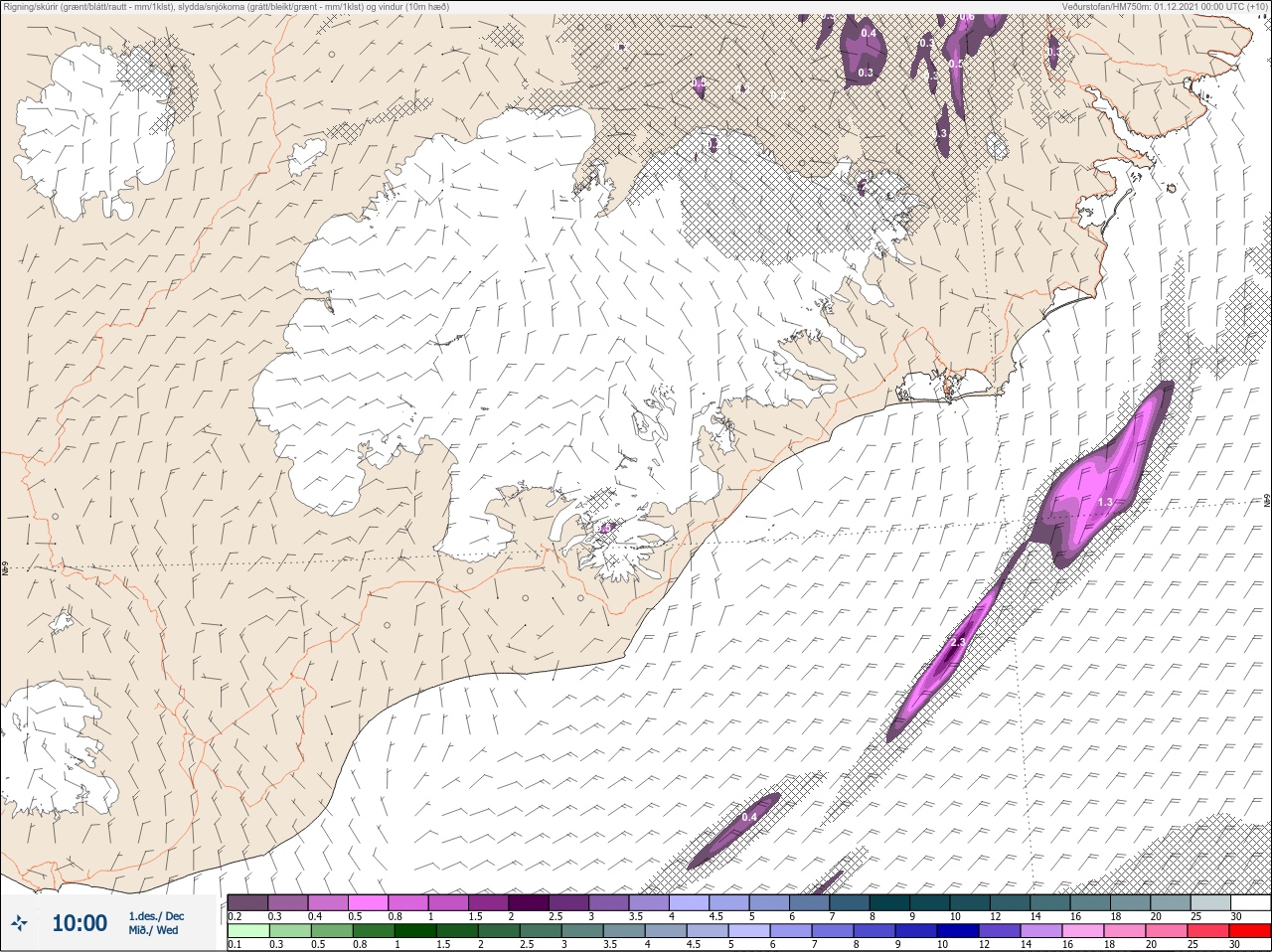Viewport: 1272px width, 952px height.
Task: Click the wind star icon beside 10:00
Action: (x=21, y=923)
